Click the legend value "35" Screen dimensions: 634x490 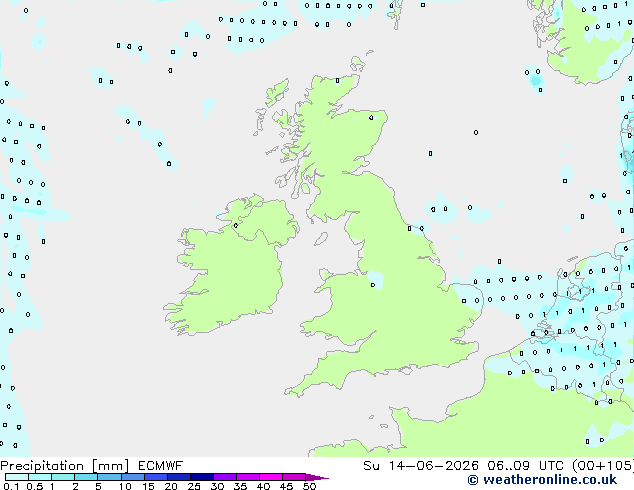coord(240,486)
